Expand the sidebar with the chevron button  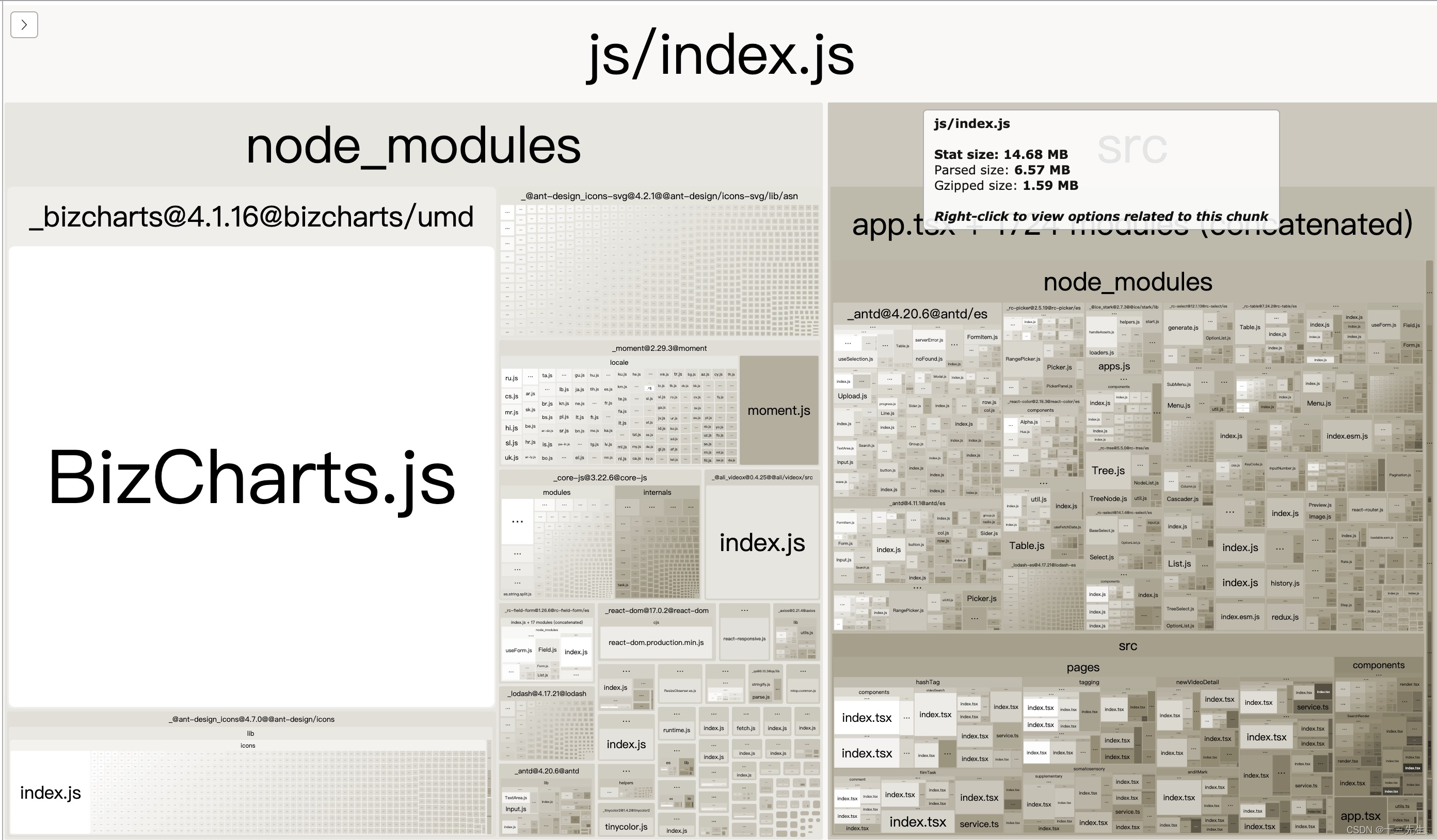24,25
